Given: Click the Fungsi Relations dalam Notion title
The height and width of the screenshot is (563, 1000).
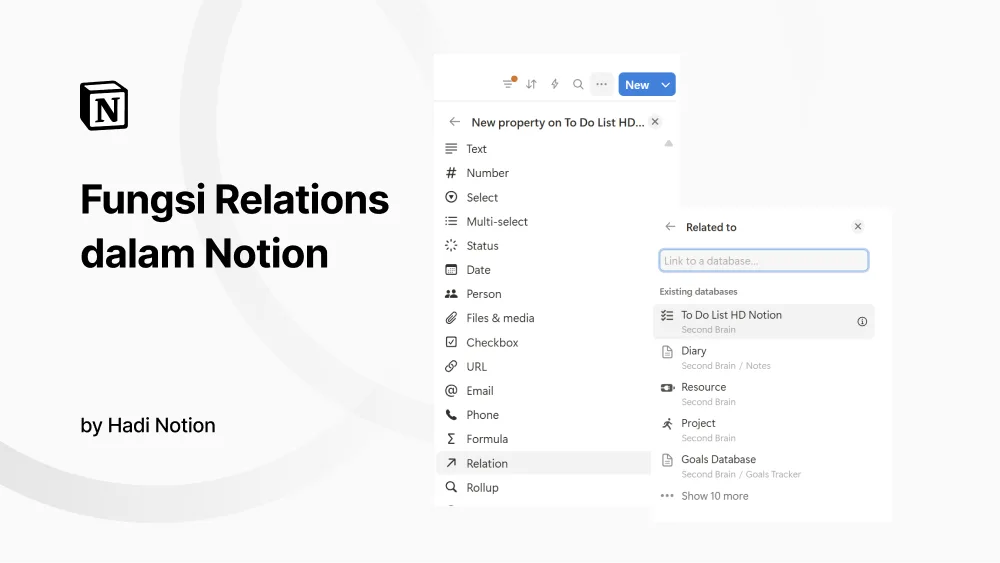Looking at the screenshot, I should (235, 226).
